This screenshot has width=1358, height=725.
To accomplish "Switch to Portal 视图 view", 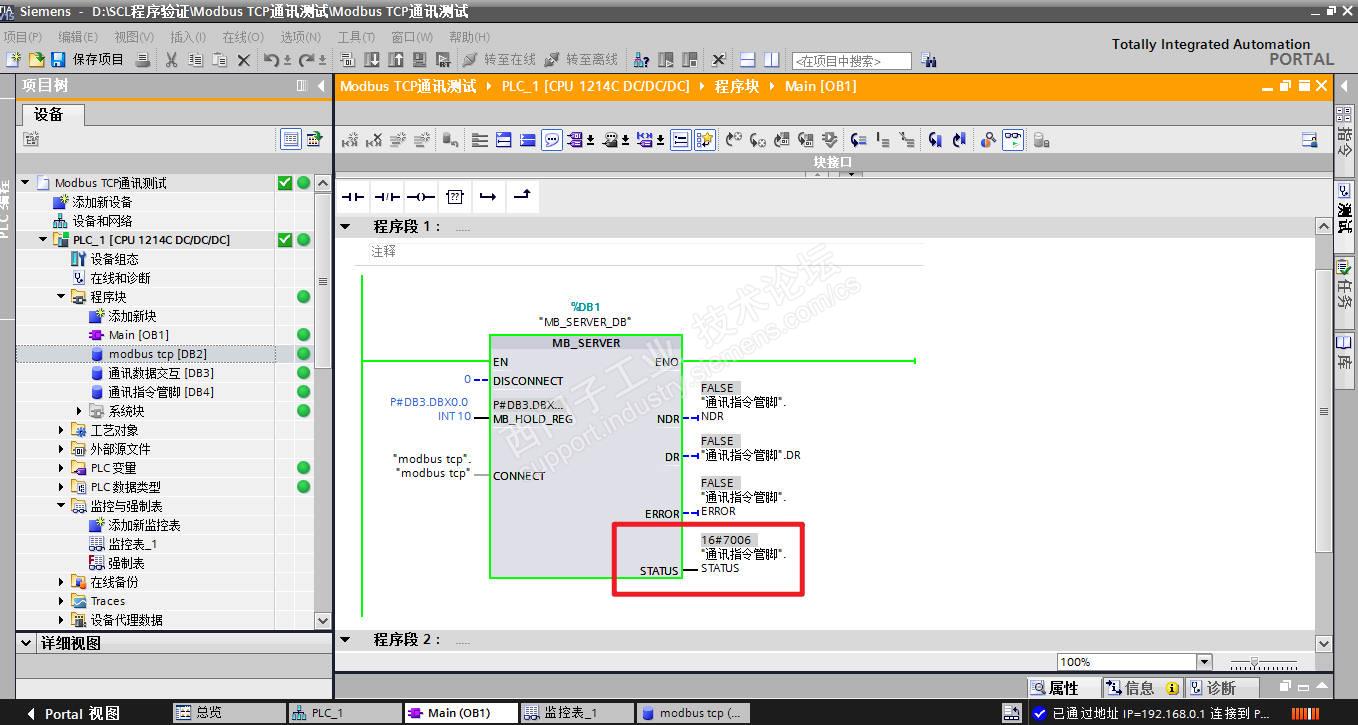I will [x=74, y=713].
